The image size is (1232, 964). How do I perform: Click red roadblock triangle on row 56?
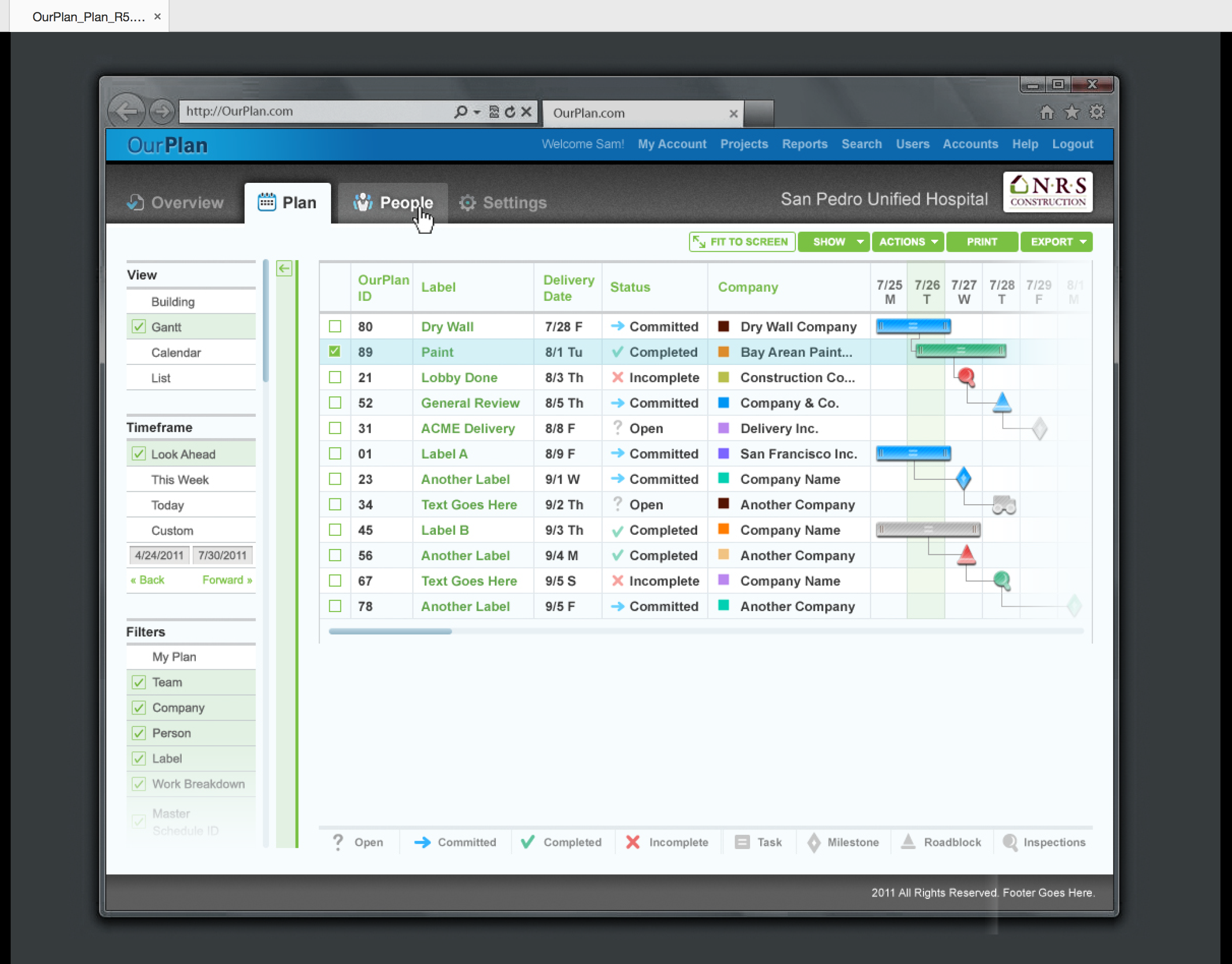(966, 555)
